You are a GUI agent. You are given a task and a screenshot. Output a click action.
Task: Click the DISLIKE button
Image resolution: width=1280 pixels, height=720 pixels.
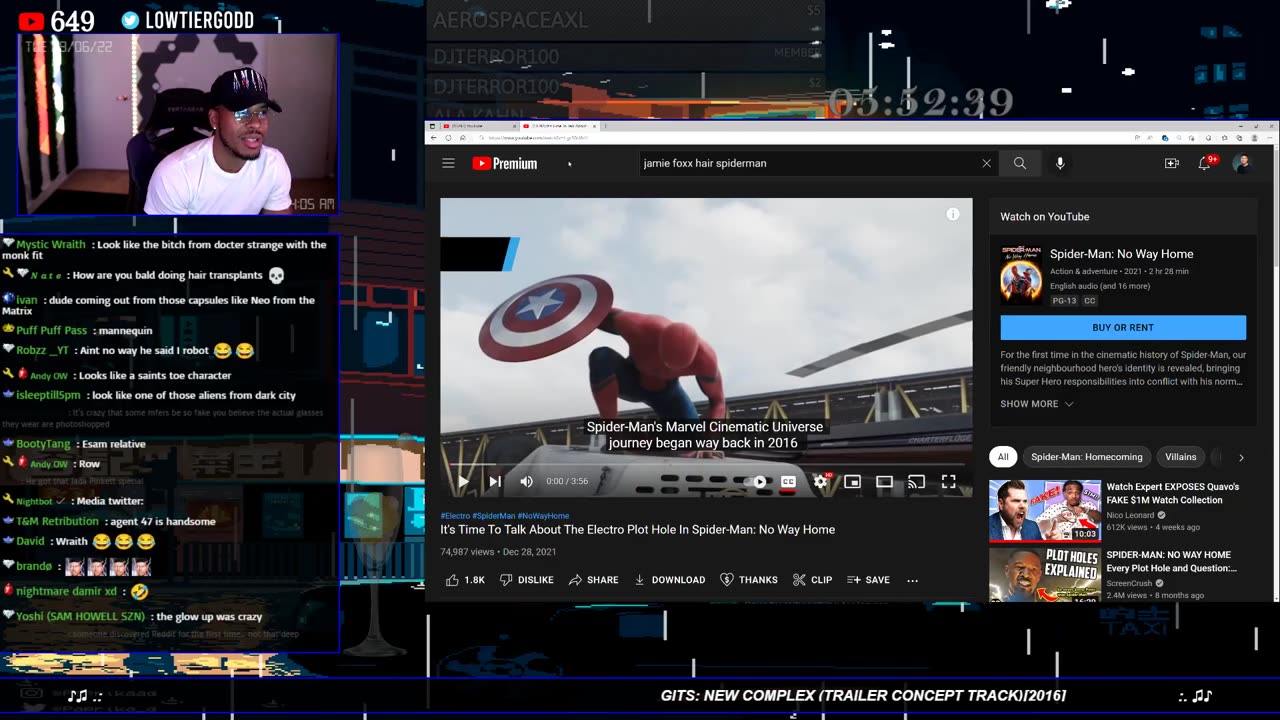pyautogui.click(x=526, y=580)
